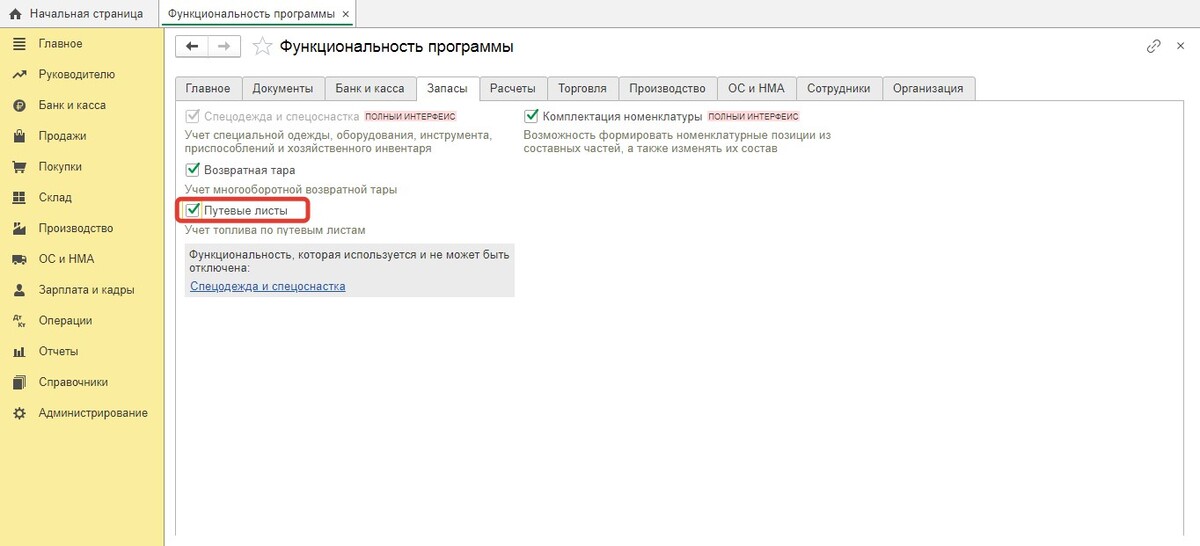Viewport: 1200px width, 546px height.
Task: Toggle Комплектация номенклатуры checkbox
Action: [x=532, y=116]
